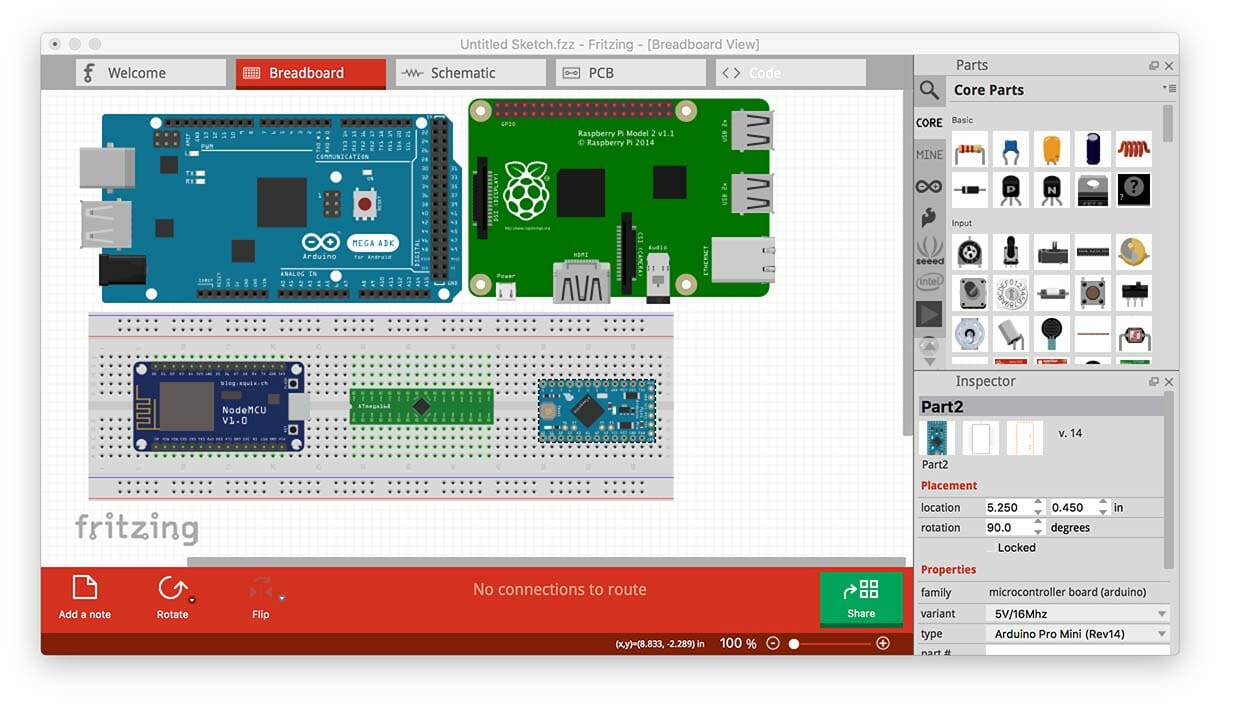Image resolution: width=1247 pixels, height=706 pixels.
Task: Open the parts search magnifier
Action: (x=929, y=90)
